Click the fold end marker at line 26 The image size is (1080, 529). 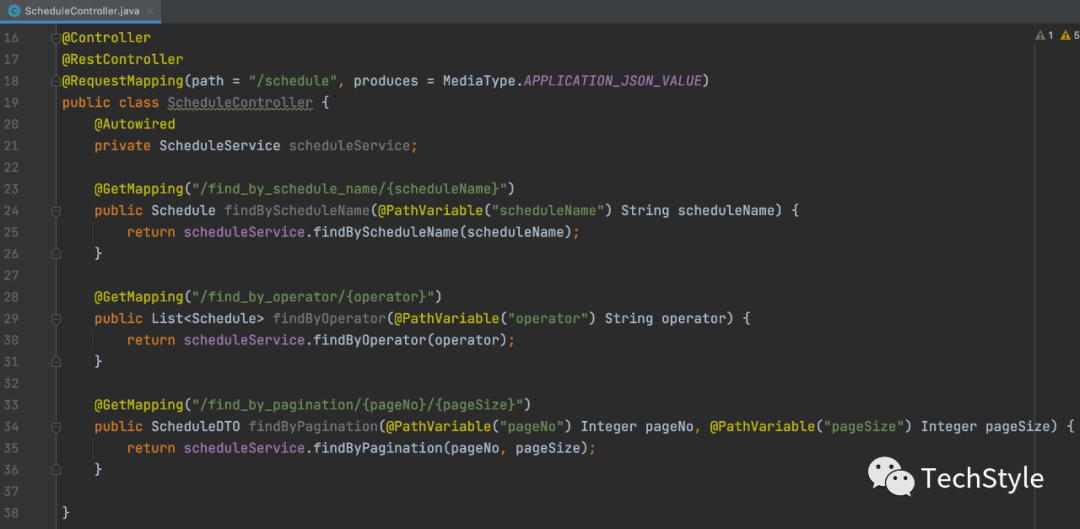point(56,253)
